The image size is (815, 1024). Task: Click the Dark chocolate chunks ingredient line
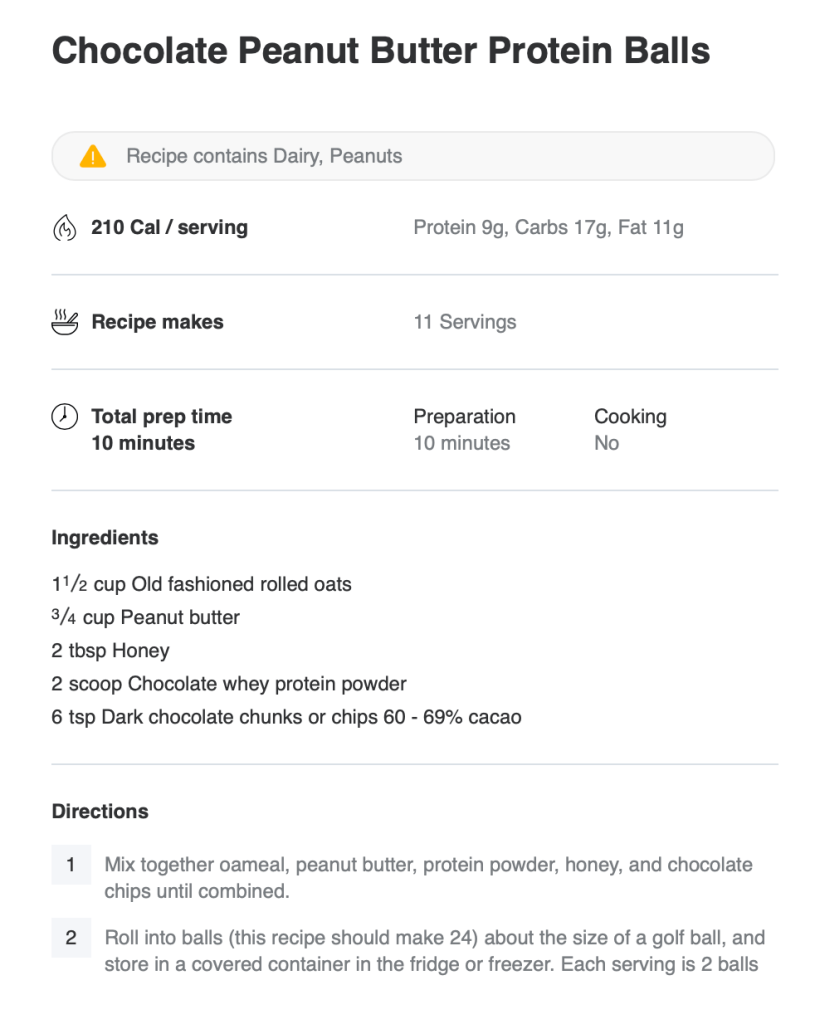tap(286, 717)
